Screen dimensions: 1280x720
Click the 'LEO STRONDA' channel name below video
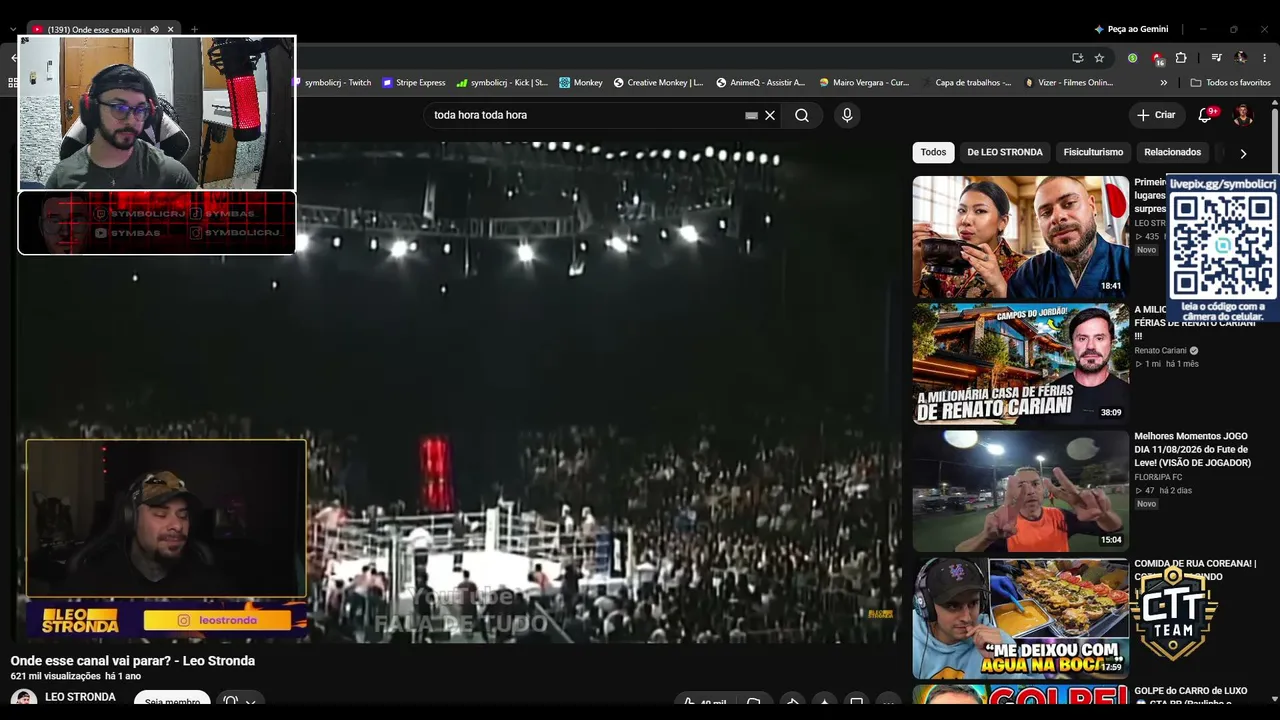pyautogui.click(x=80, y=697)
